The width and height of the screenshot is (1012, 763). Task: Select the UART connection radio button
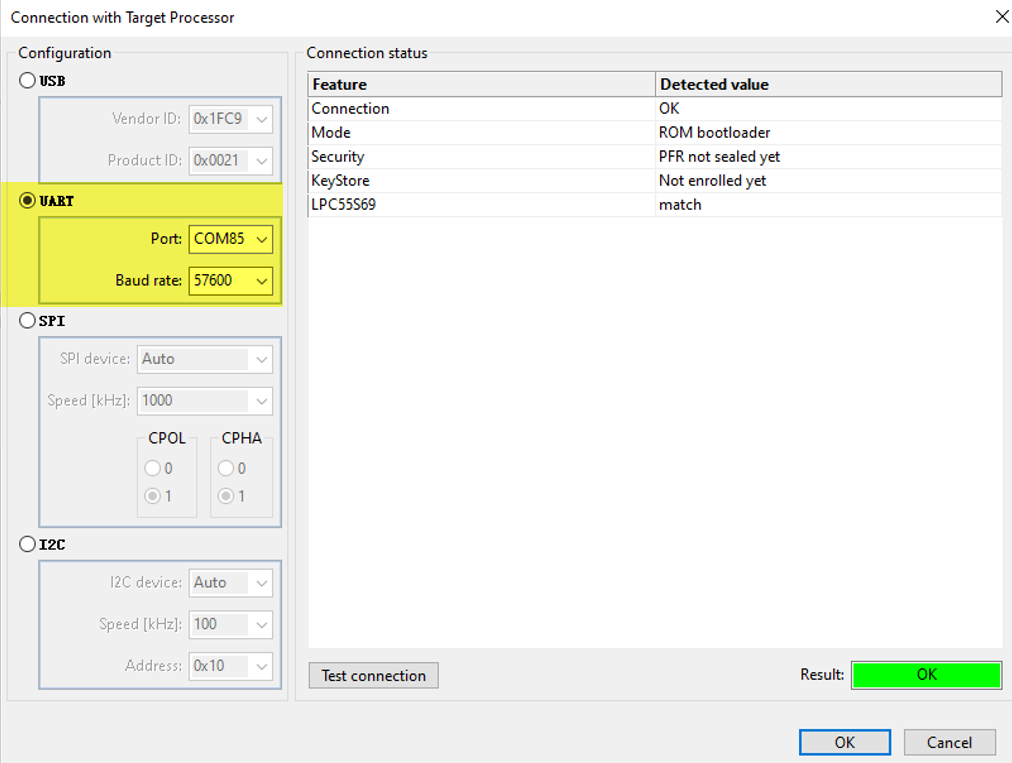click(x=27, y=201)
